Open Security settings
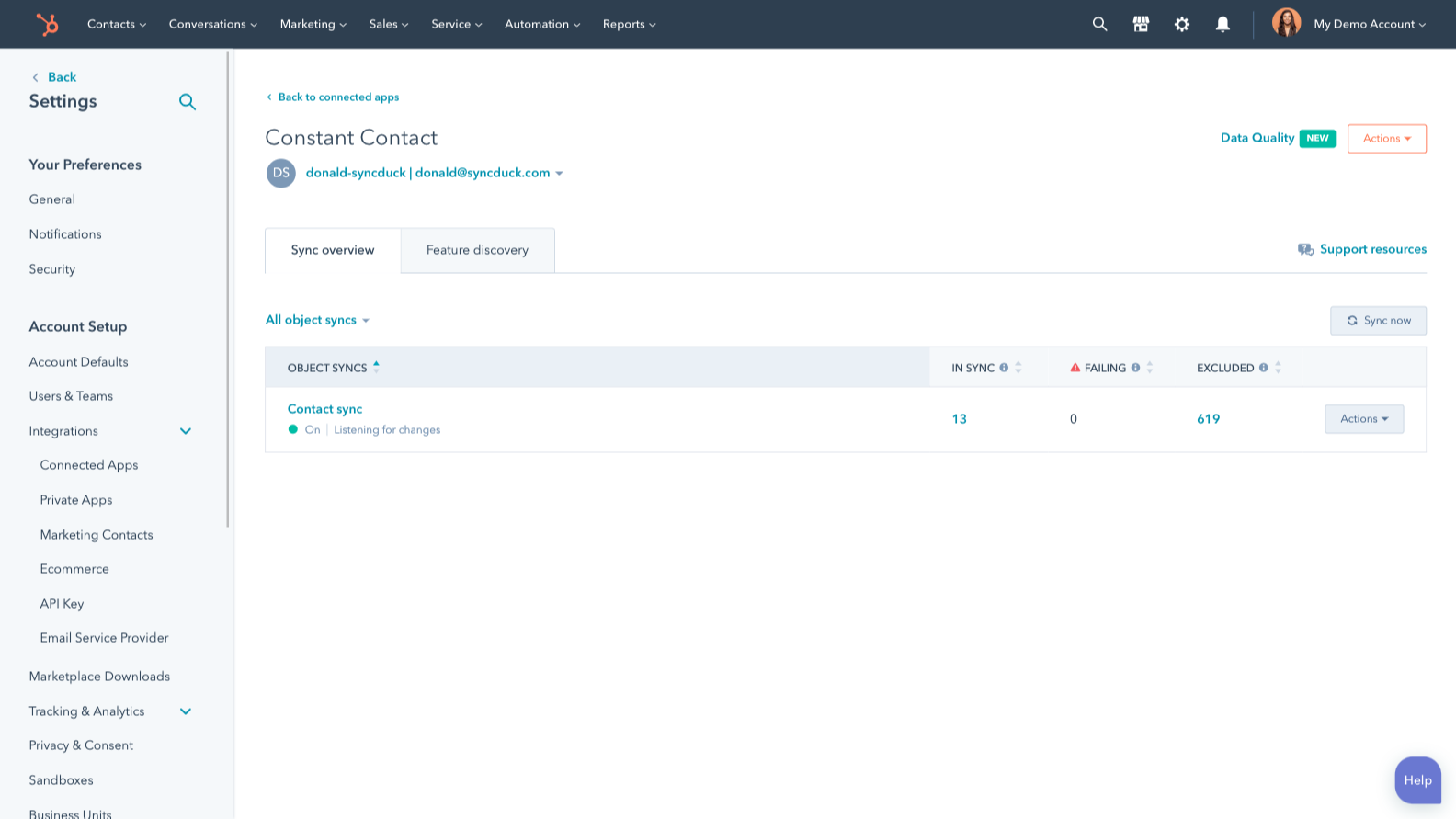Viewport: 1456px width, 819px height. [52, 269]
